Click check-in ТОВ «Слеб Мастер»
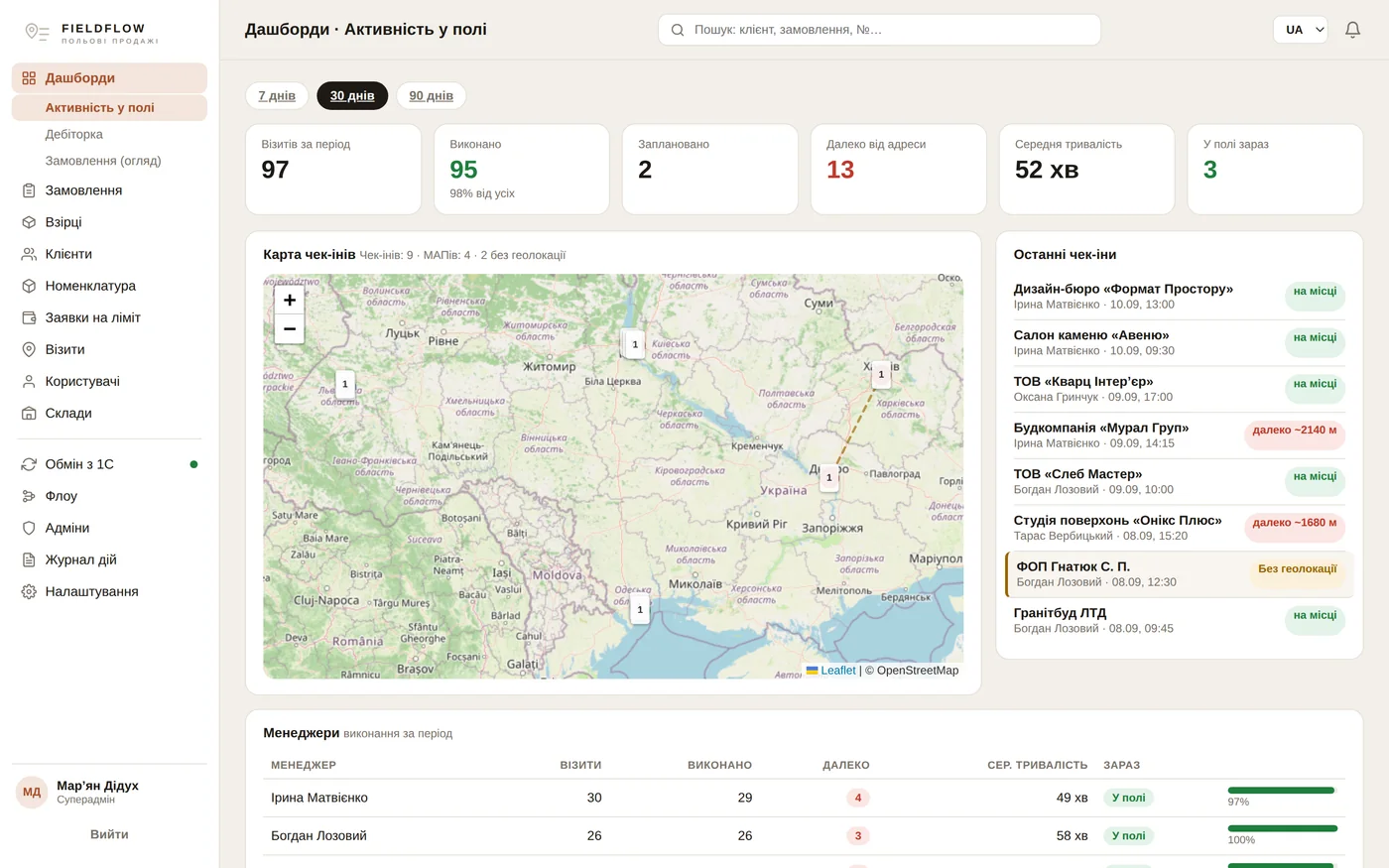Image resolution: width=1389 pixels, height=868 pixels. point(1179,482)
